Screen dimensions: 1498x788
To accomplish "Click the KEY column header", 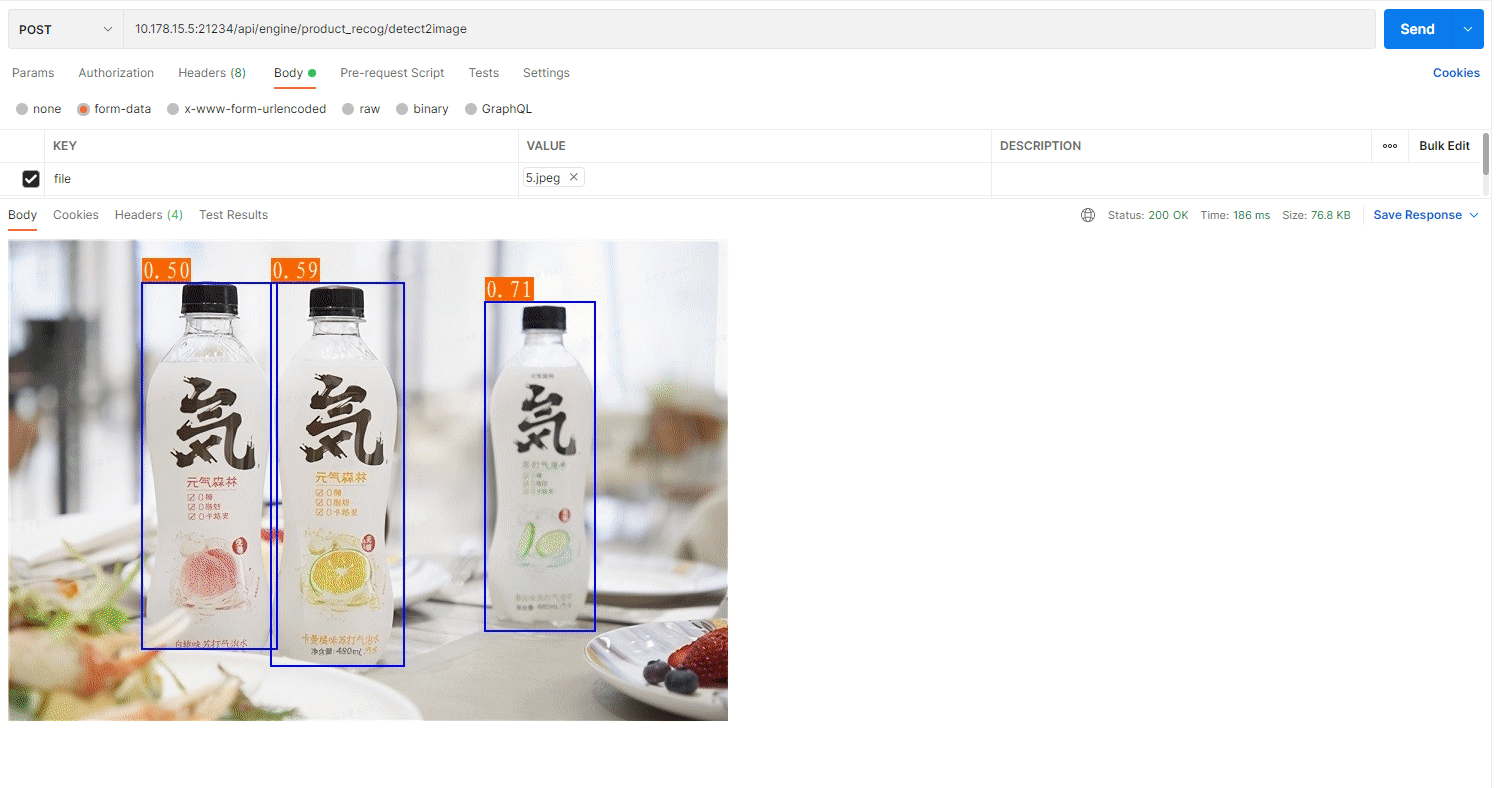I will coord(65,146).
